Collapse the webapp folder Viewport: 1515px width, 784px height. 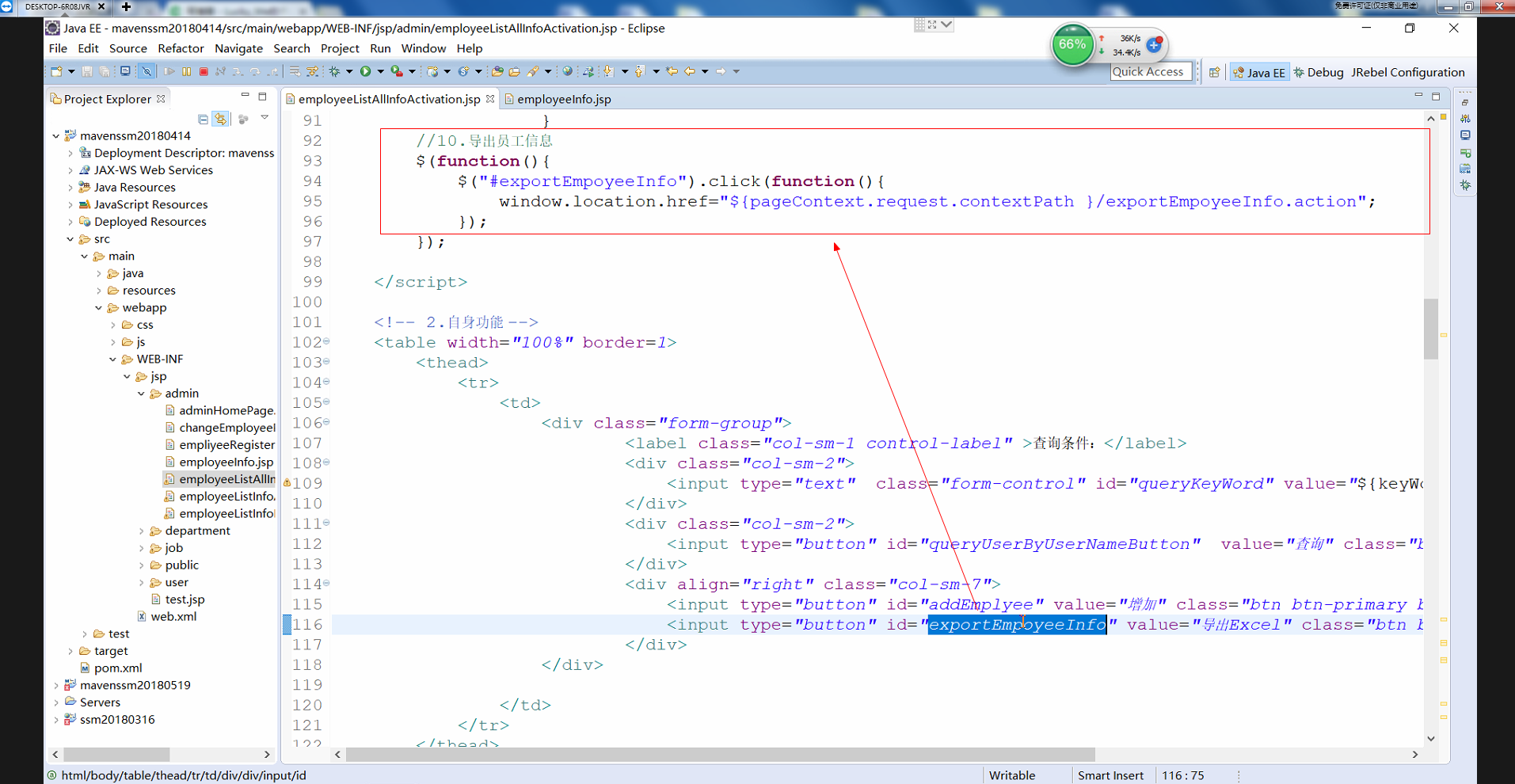98,308
